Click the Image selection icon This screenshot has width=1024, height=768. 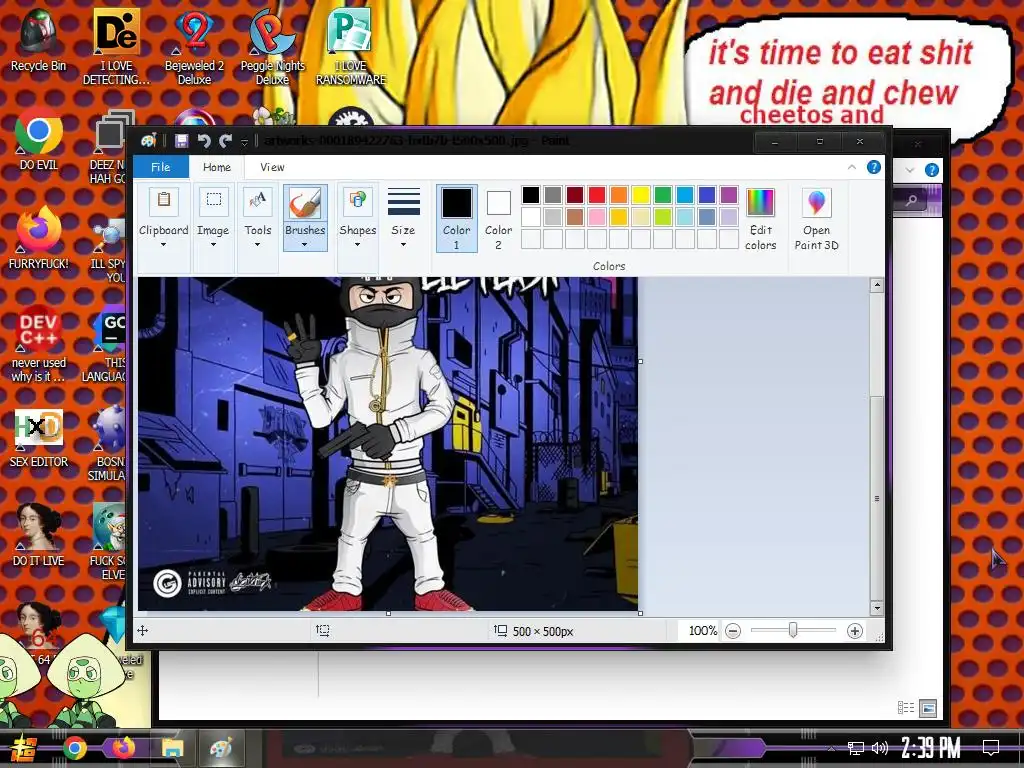coord(214,200)
